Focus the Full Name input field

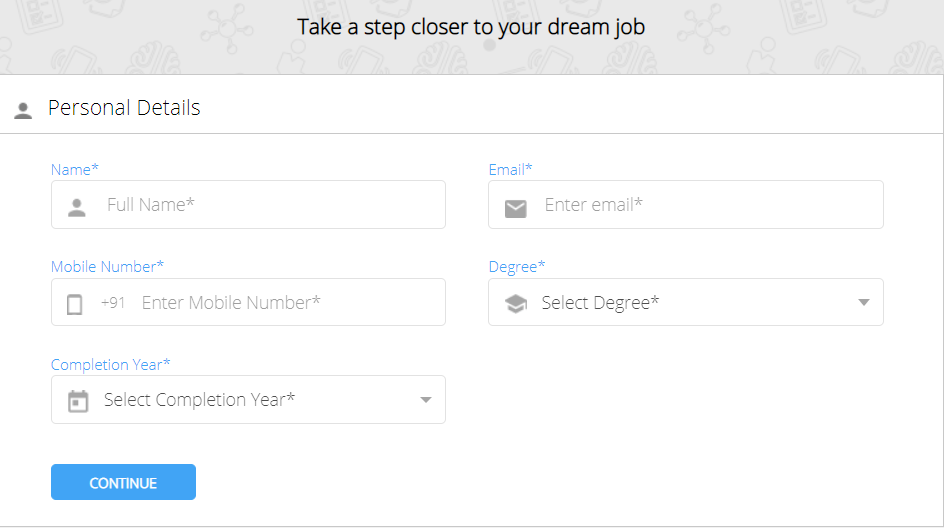coord(248,205)
